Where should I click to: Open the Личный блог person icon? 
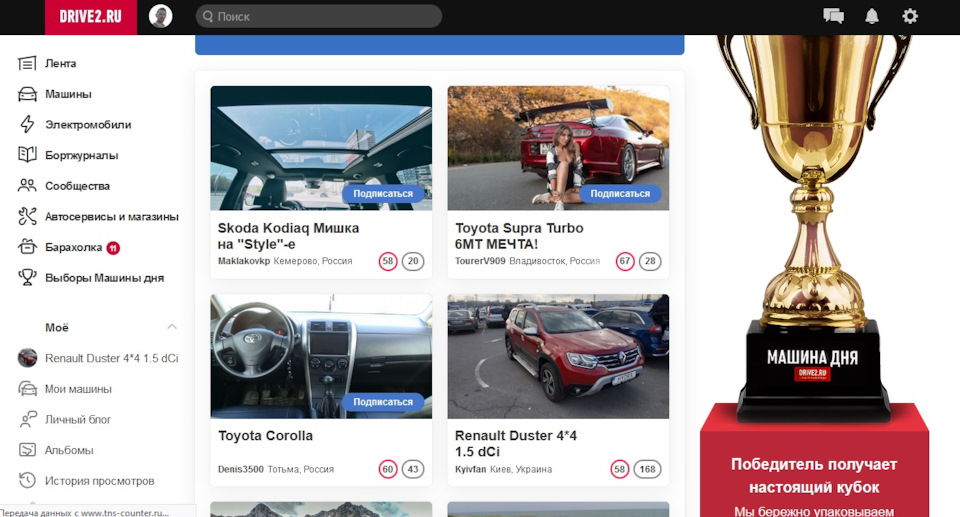[x=27, y=419]
